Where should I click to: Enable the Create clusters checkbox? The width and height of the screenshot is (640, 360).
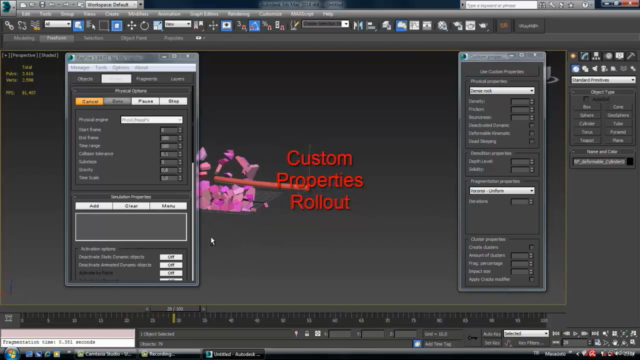click(531, 247)
